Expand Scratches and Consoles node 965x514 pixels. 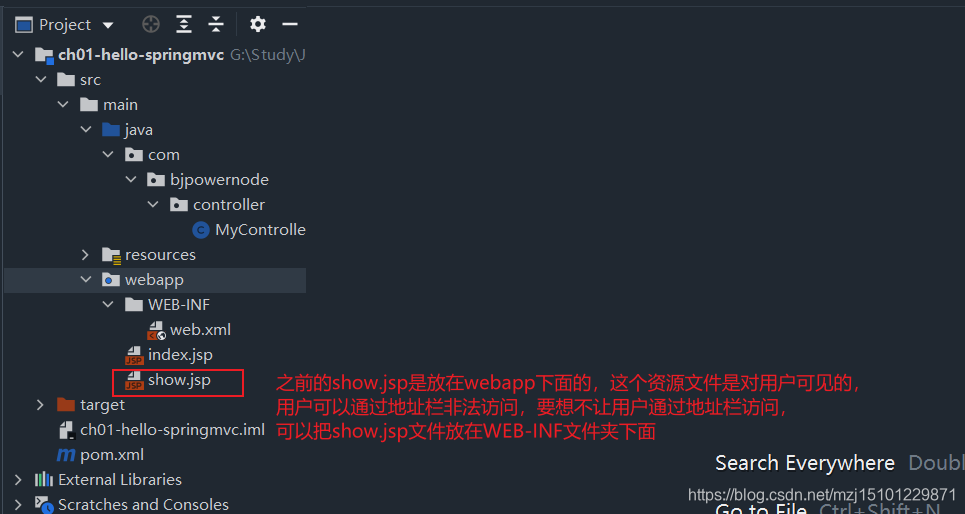coord(18,505)
